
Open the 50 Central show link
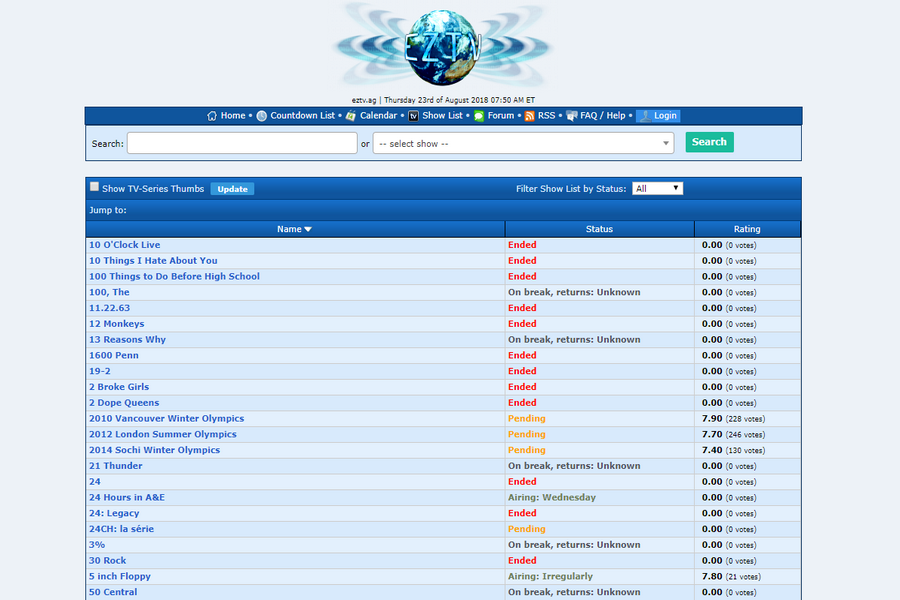[113, 592]
